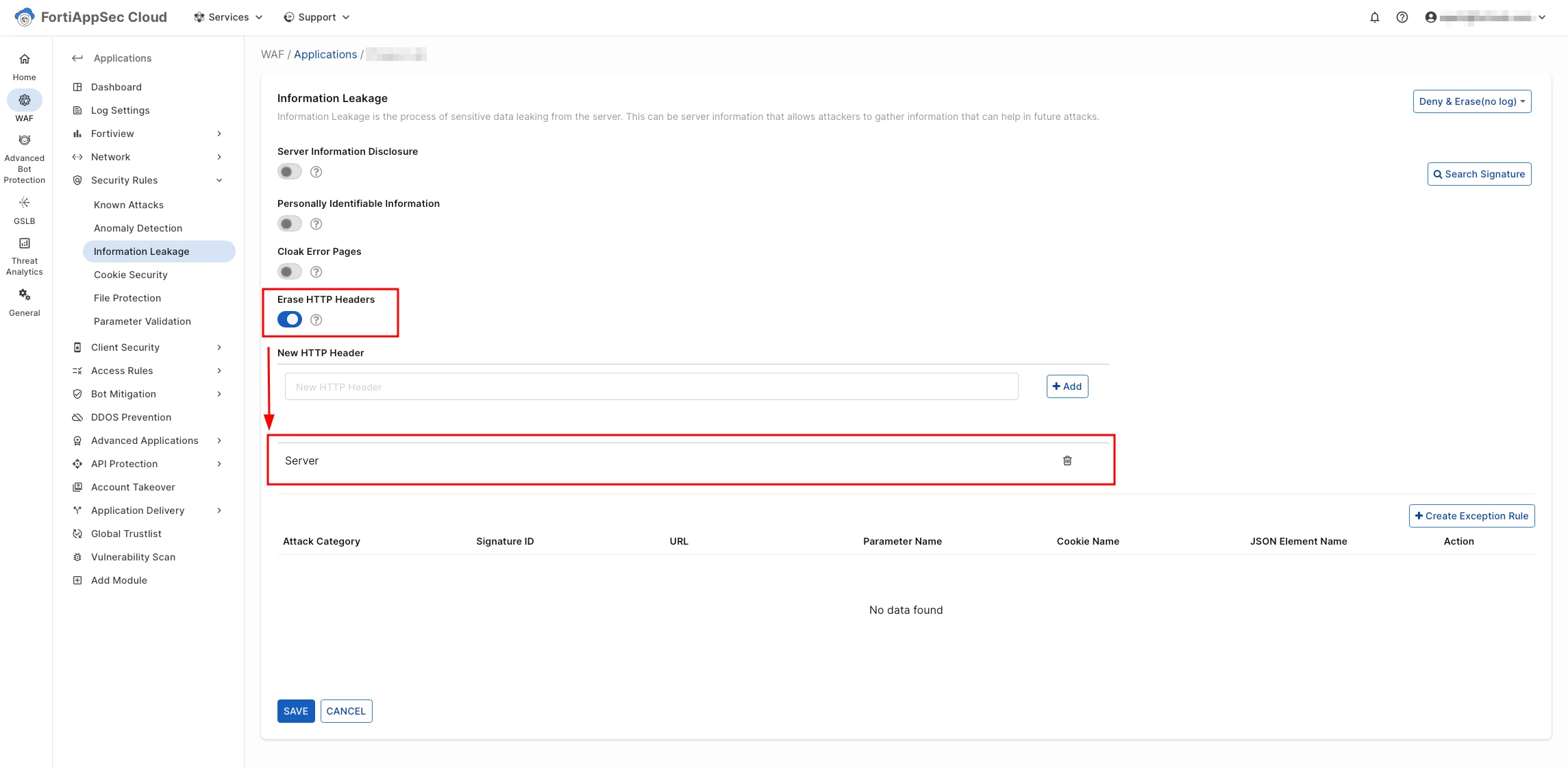Open Advanced Bot Protection module
Image resolution: width=1568 pixels, height=768 pixels.
point(25,159)
